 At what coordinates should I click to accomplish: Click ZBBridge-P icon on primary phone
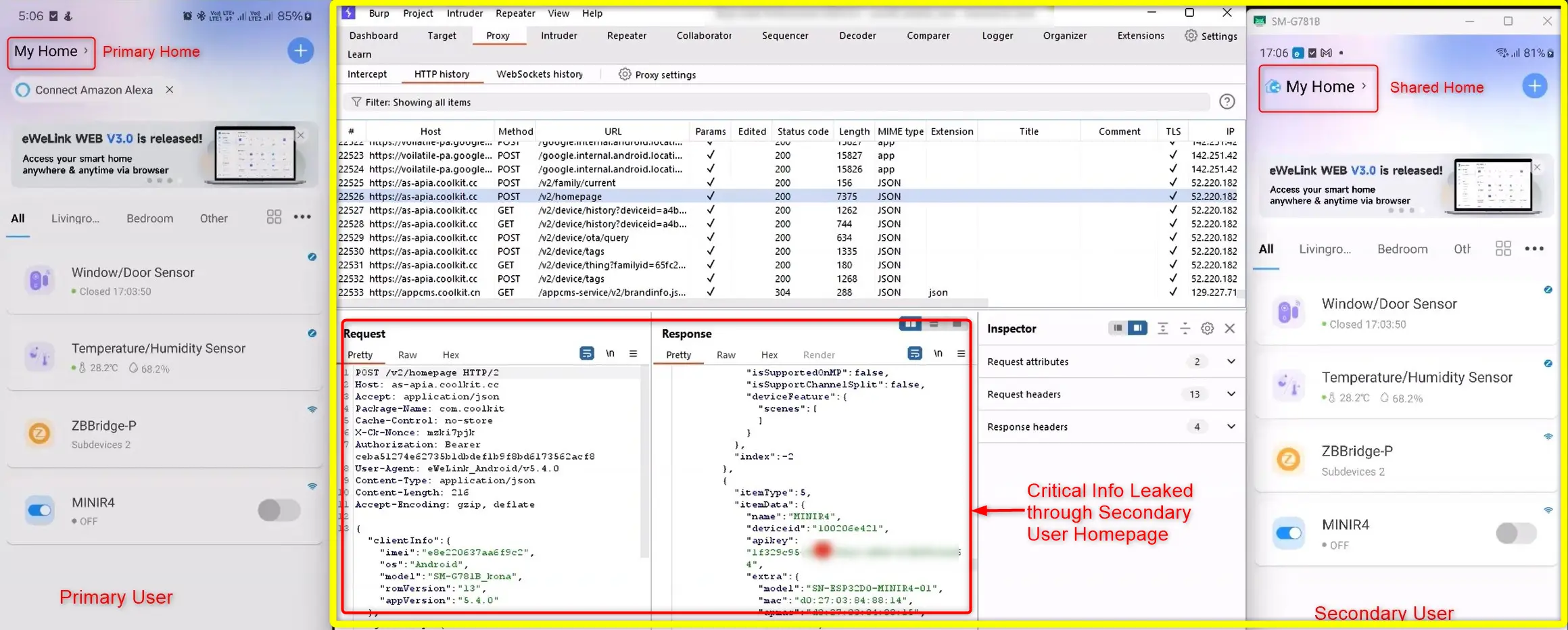[39, 433]
